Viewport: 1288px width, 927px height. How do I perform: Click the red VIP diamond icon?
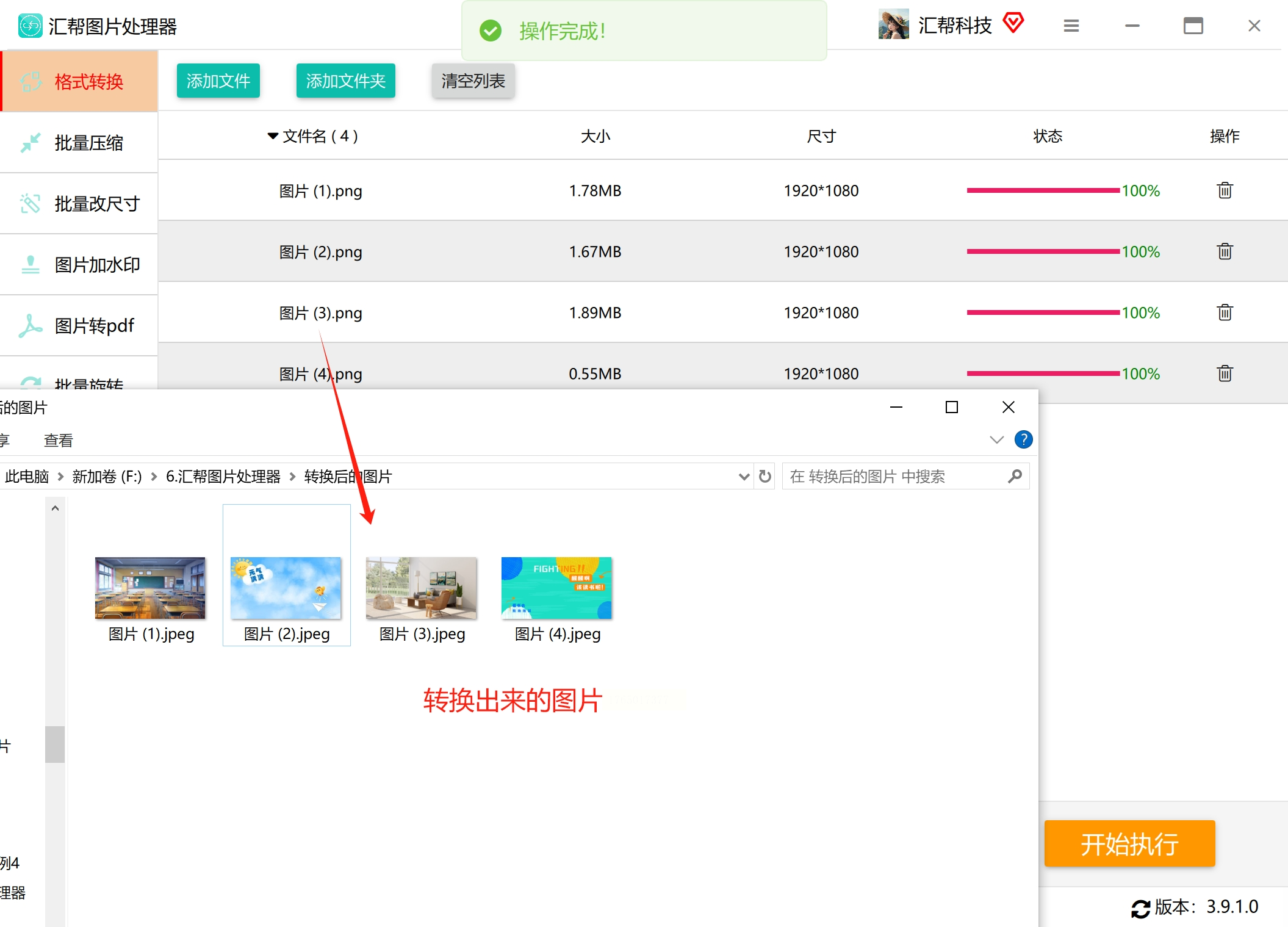pyautogui.click(x=1013, y=23)
